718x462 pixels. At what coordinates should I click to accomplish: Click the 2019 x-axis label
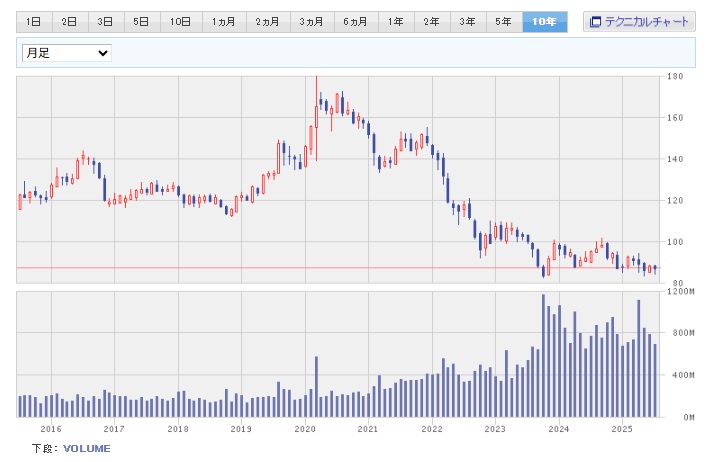[x=241, y=429]
